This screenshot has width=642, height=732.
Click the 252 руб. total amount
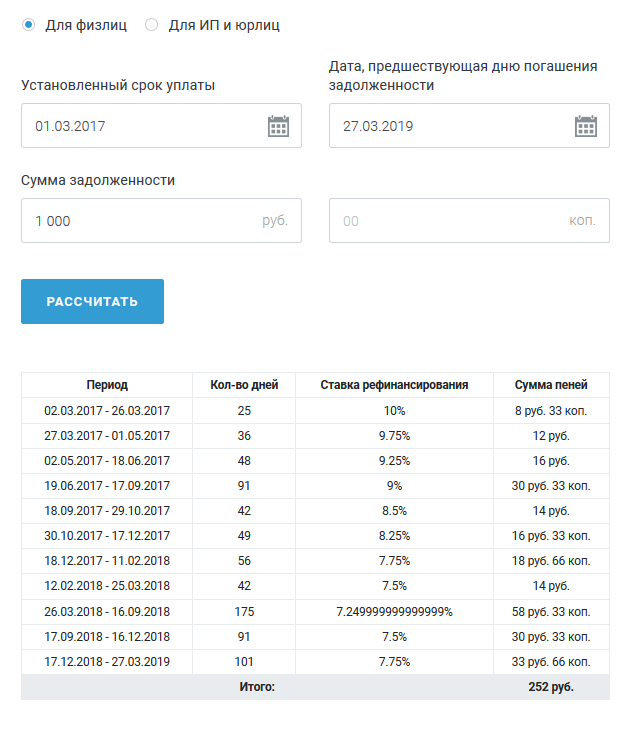551,687
